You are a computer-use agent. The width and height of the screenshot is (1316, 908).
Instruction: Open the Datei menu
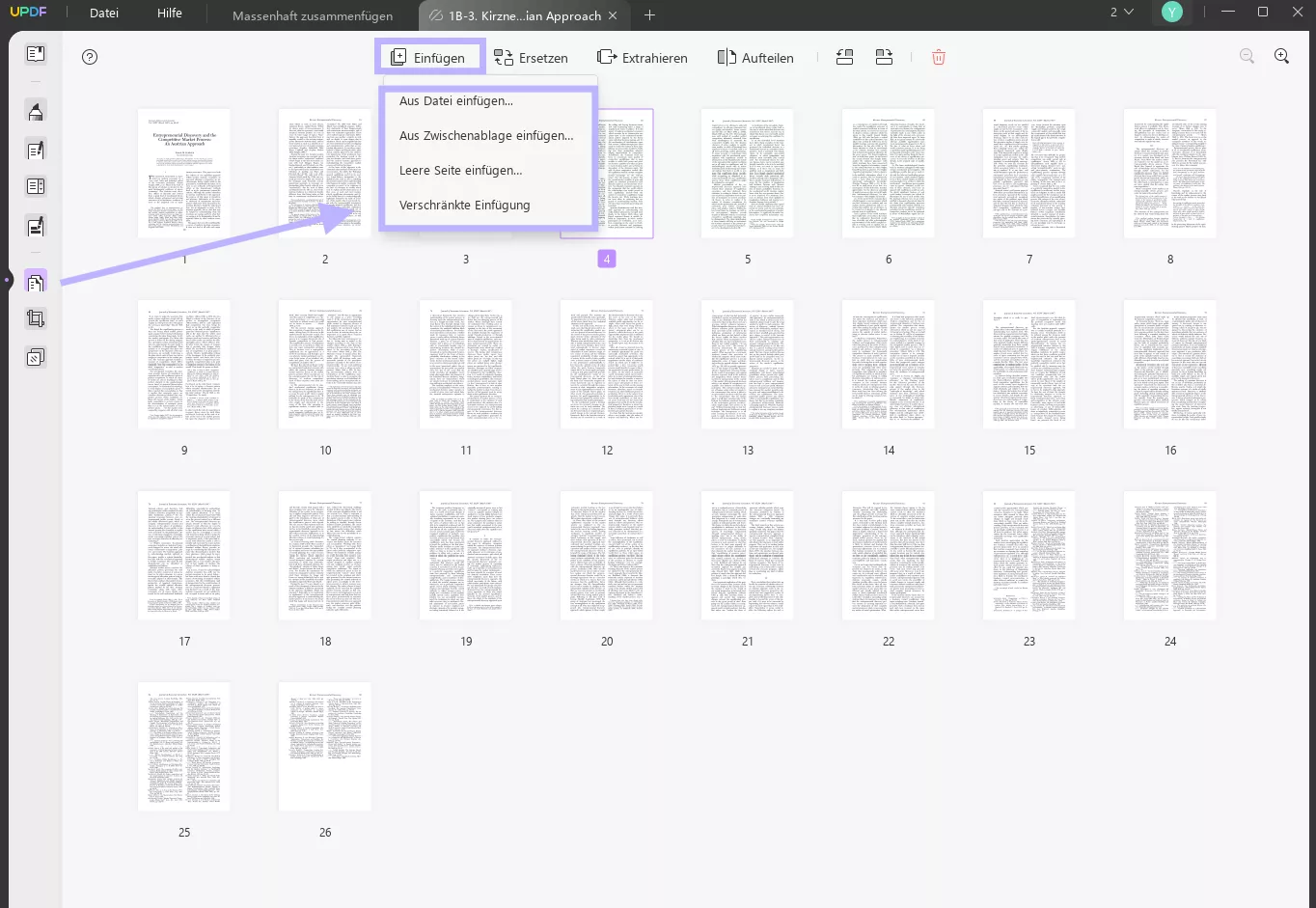click(x=104, y=14)
